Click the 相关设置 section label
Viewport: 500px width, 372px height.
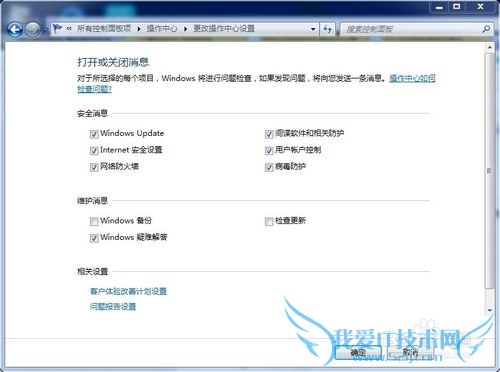[x=92, y=272]
